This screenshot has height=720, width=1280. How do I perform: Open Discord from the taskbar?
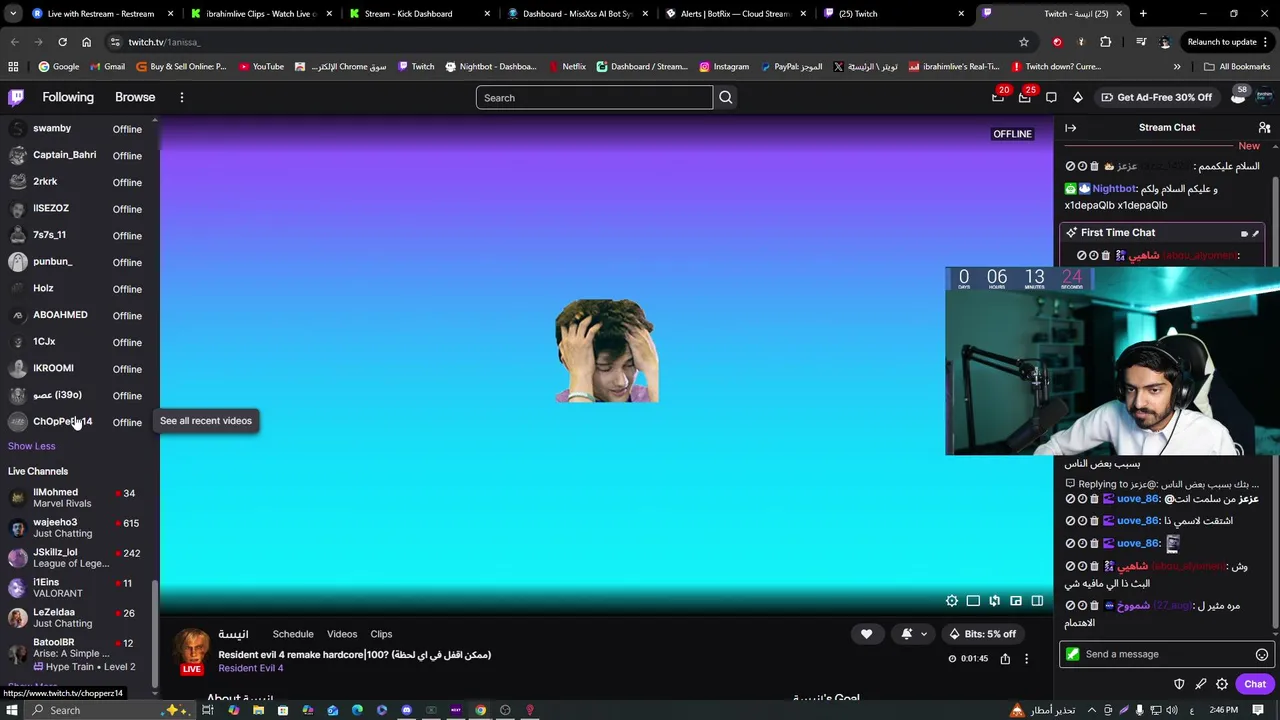(x=406, y=711)
